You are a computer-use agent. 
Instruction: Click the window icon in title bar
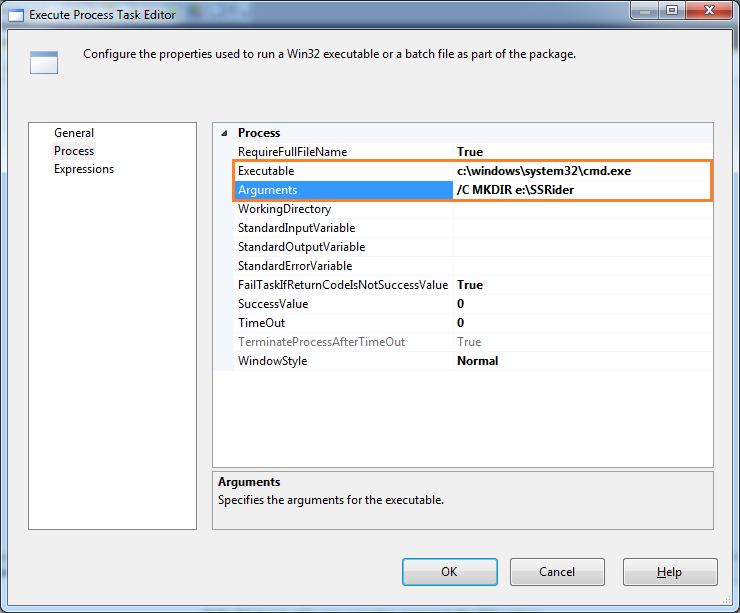coord(15,14)
